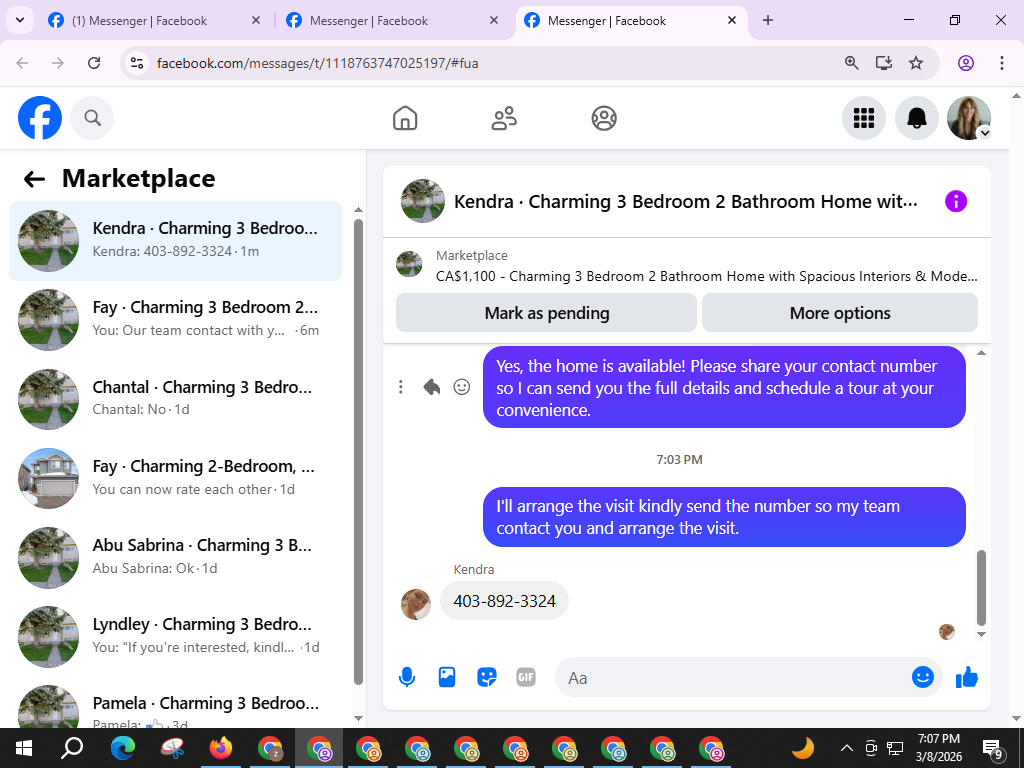The image size is (1024, 768).
Task: Open conversation information purple icon
Action: pyautogui.click(x=955, y=201)
